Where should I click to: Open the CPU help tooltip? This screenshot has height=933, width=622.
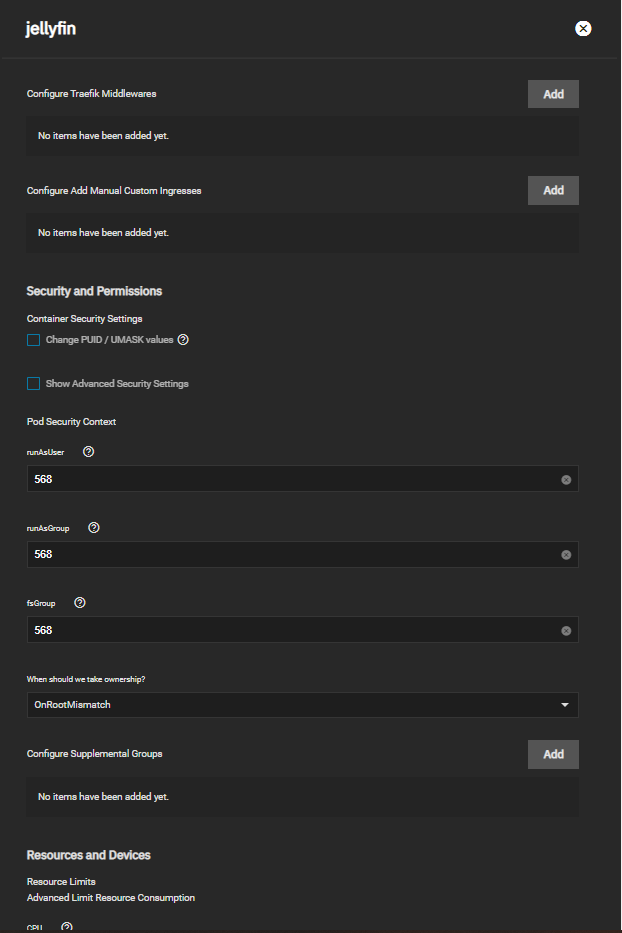67,927
